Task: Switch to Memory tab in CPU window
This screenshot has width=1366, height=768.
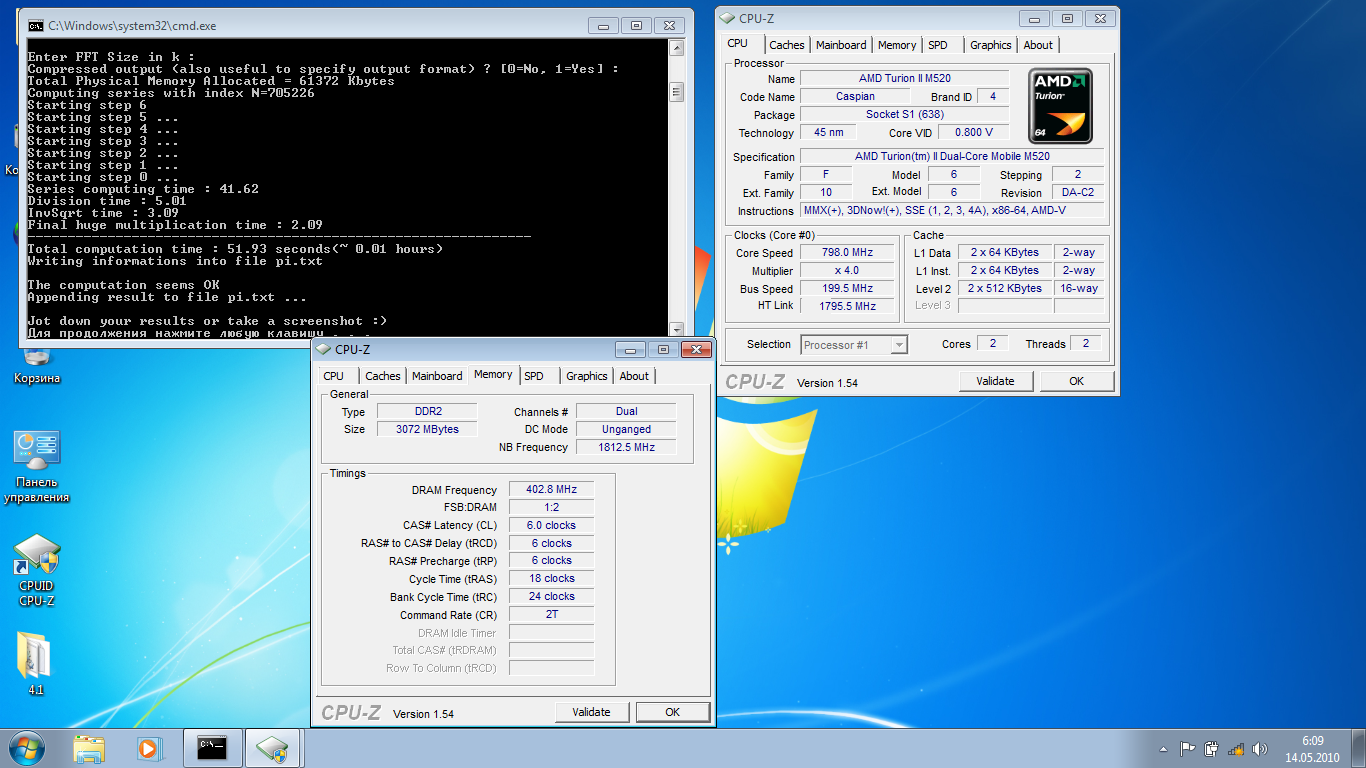Action: 897,45
